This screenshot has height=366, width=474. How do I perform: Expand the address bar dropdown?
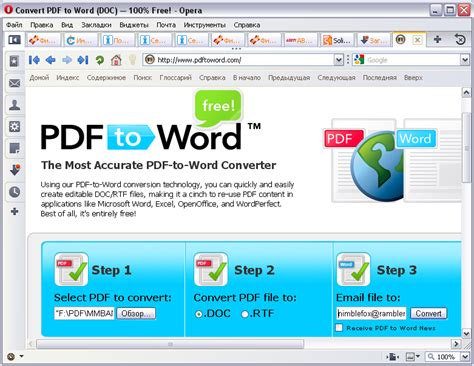(x=338, y=60)
